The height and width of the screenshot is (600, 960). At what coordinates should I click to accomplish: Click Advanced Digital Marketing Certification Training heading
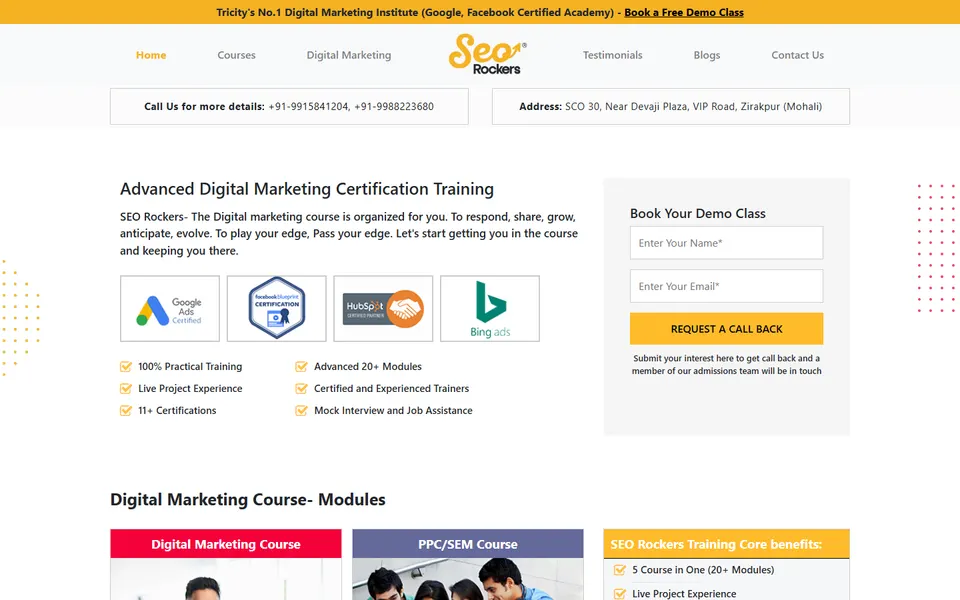point(307,189)
